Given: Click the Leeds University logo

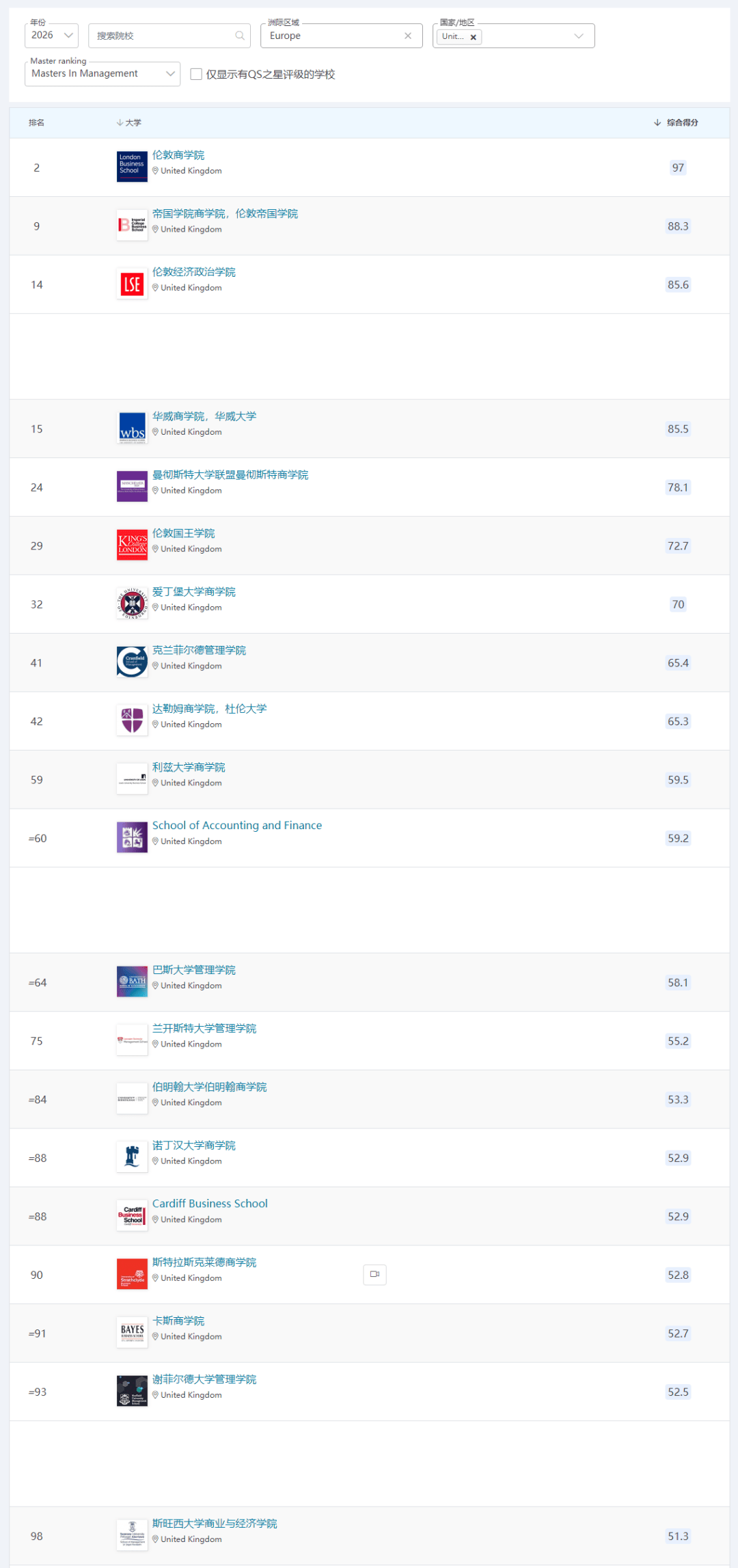Looking at the screenshot, I should tap(132, 779).
